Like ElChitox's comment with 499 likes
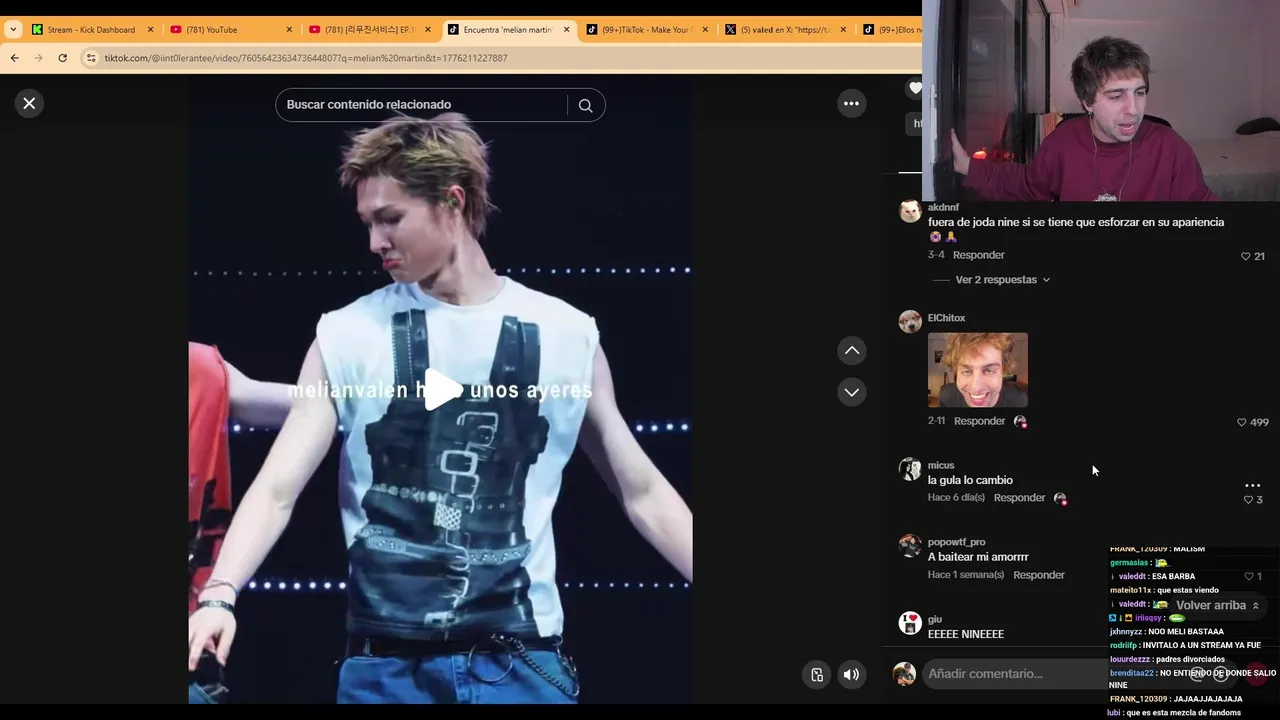Image resolution: width=1280 pixels, height=720 pixels. [1242, 422]
